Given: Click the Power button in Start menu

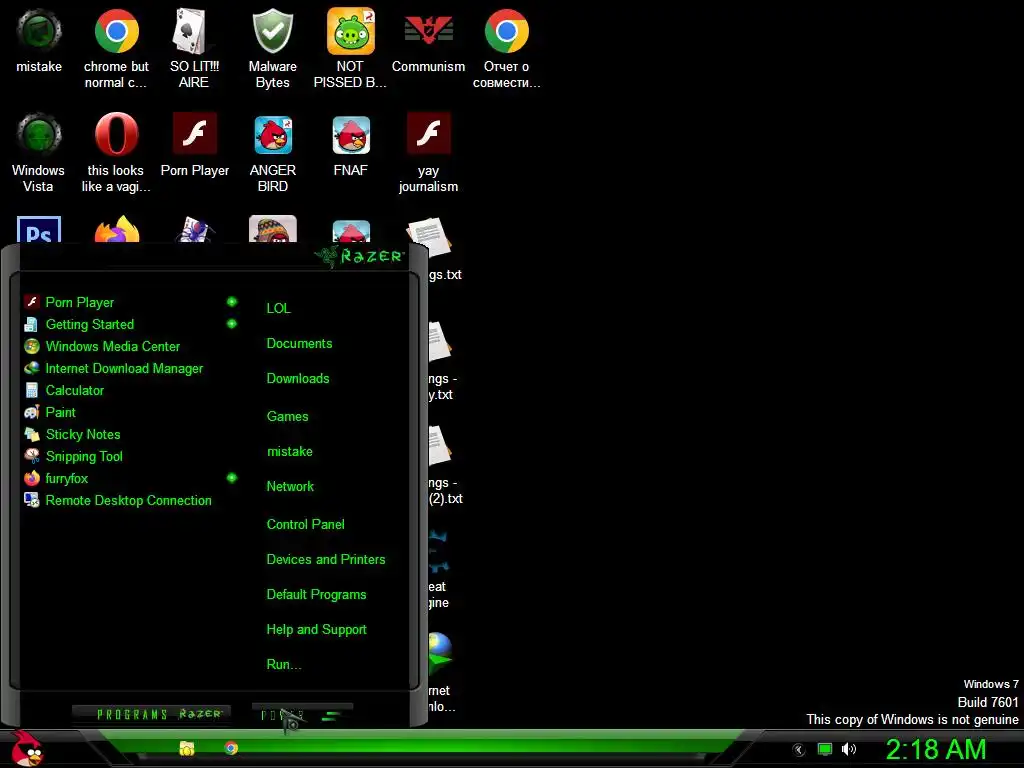Looking at the screenshot, I should click(283, 716).
